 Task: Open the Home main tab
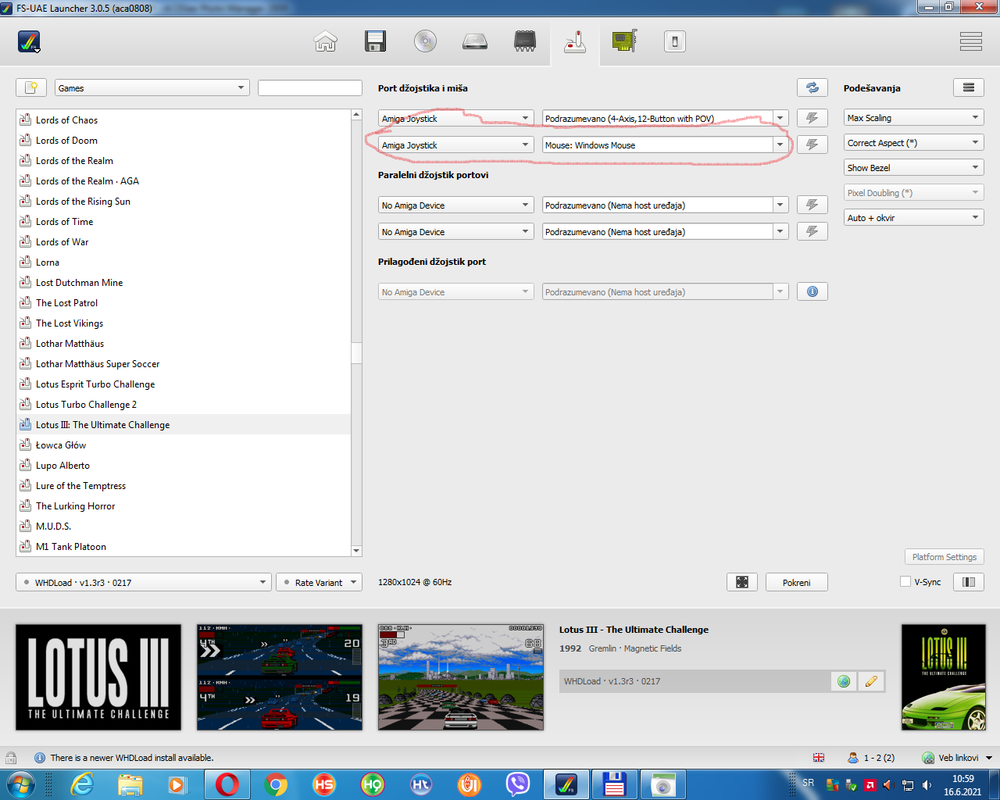click(x=325, y=42)
